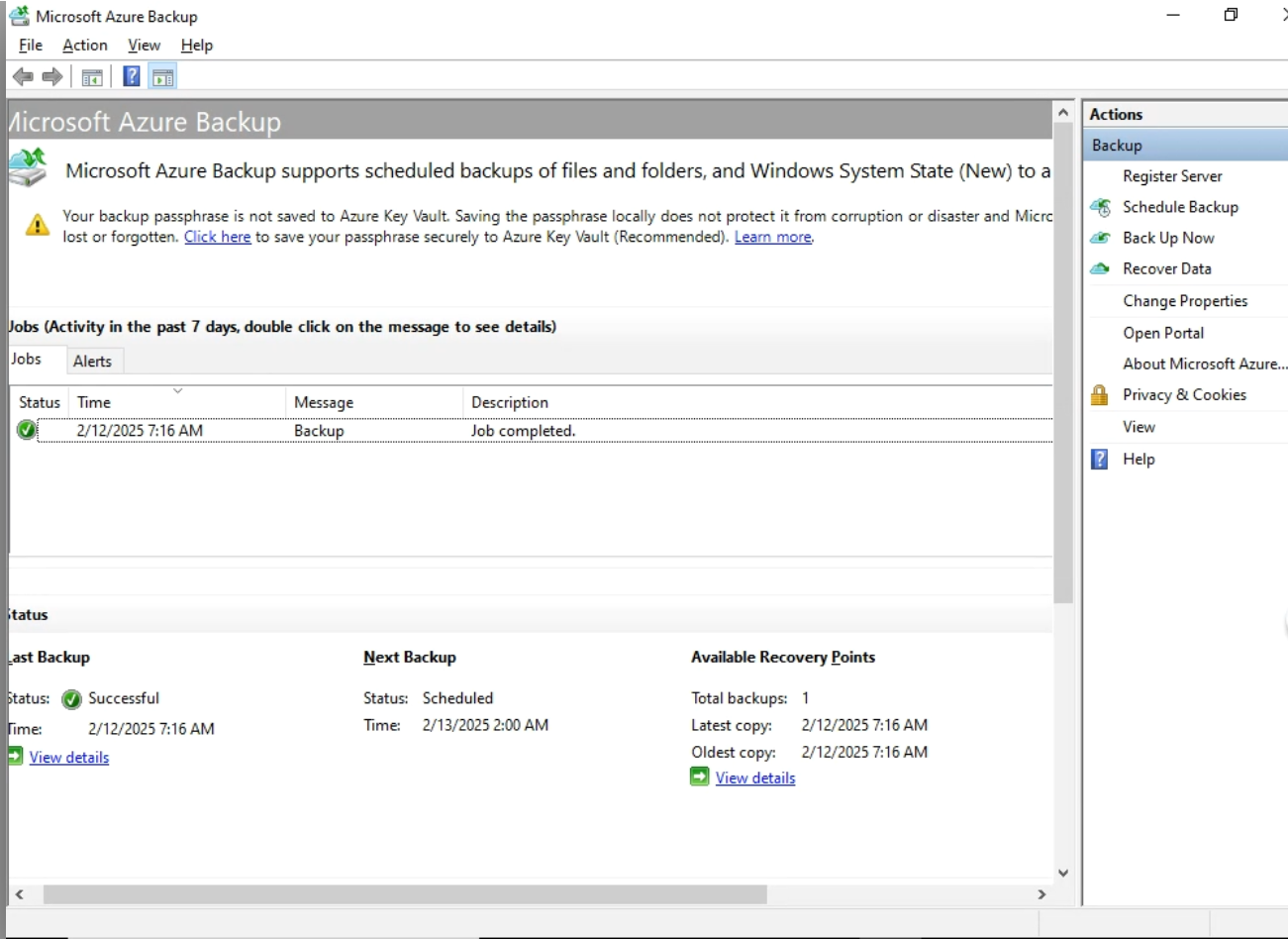Open the blue question mark toolbar help icon
Viewport: 1288px width, 939px height.
(131, 76)
